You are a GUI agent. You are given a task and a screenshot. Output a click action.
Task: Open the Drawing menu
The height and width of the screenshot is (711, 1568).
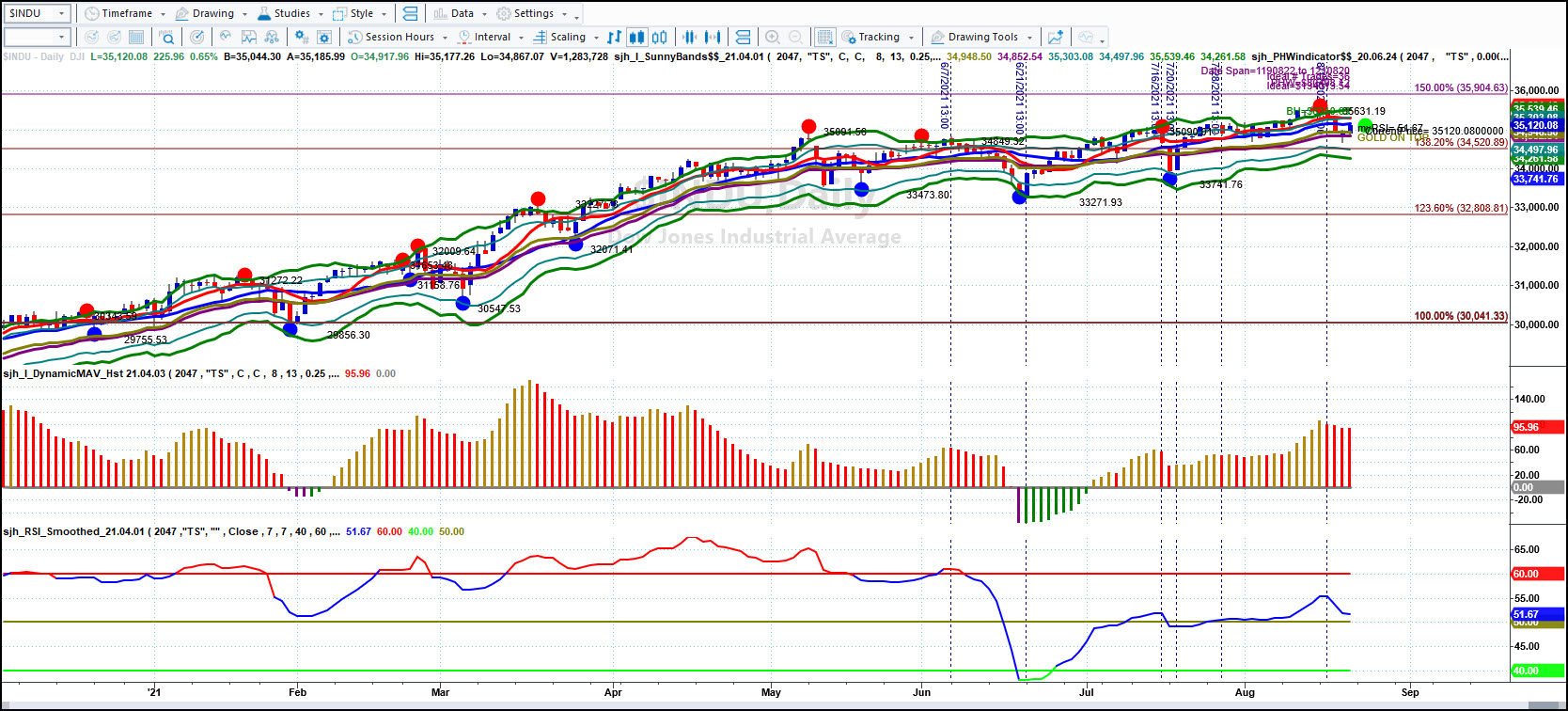point(205,13)
